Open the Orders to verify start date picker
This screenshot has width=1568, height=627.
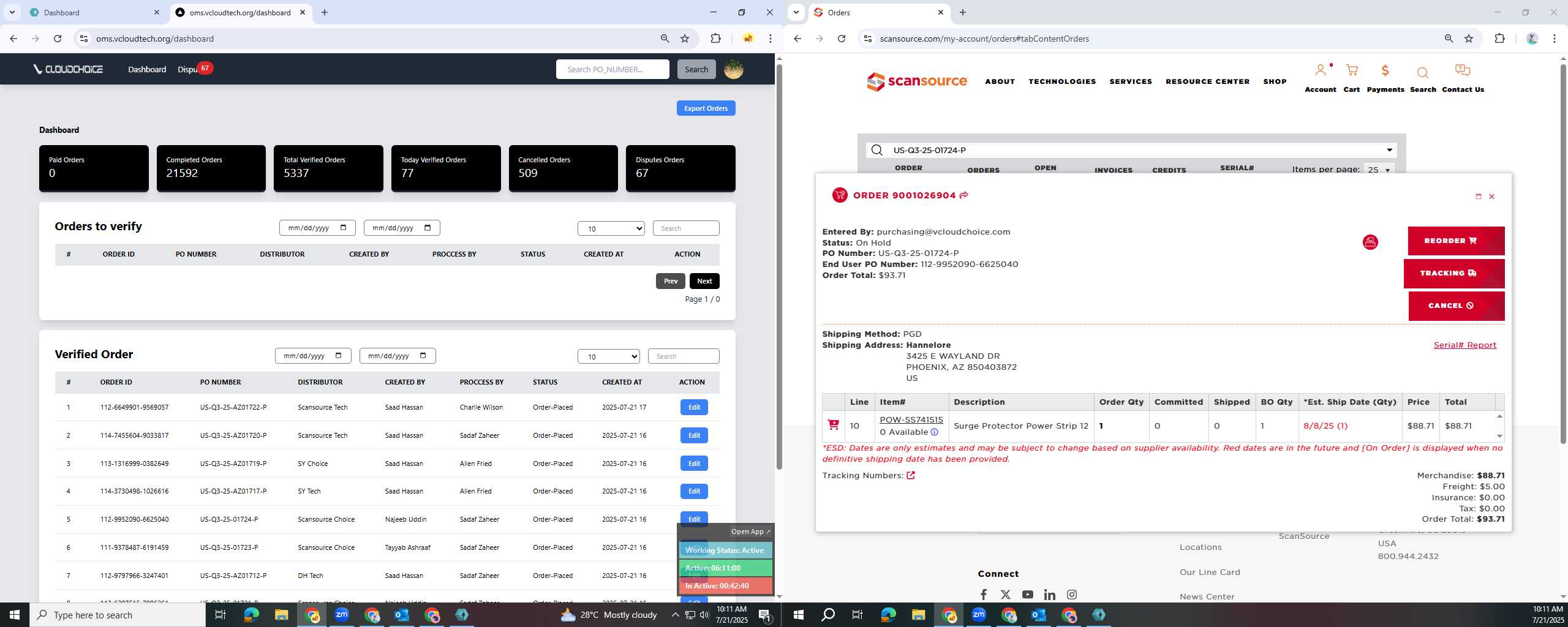[342, 228]
